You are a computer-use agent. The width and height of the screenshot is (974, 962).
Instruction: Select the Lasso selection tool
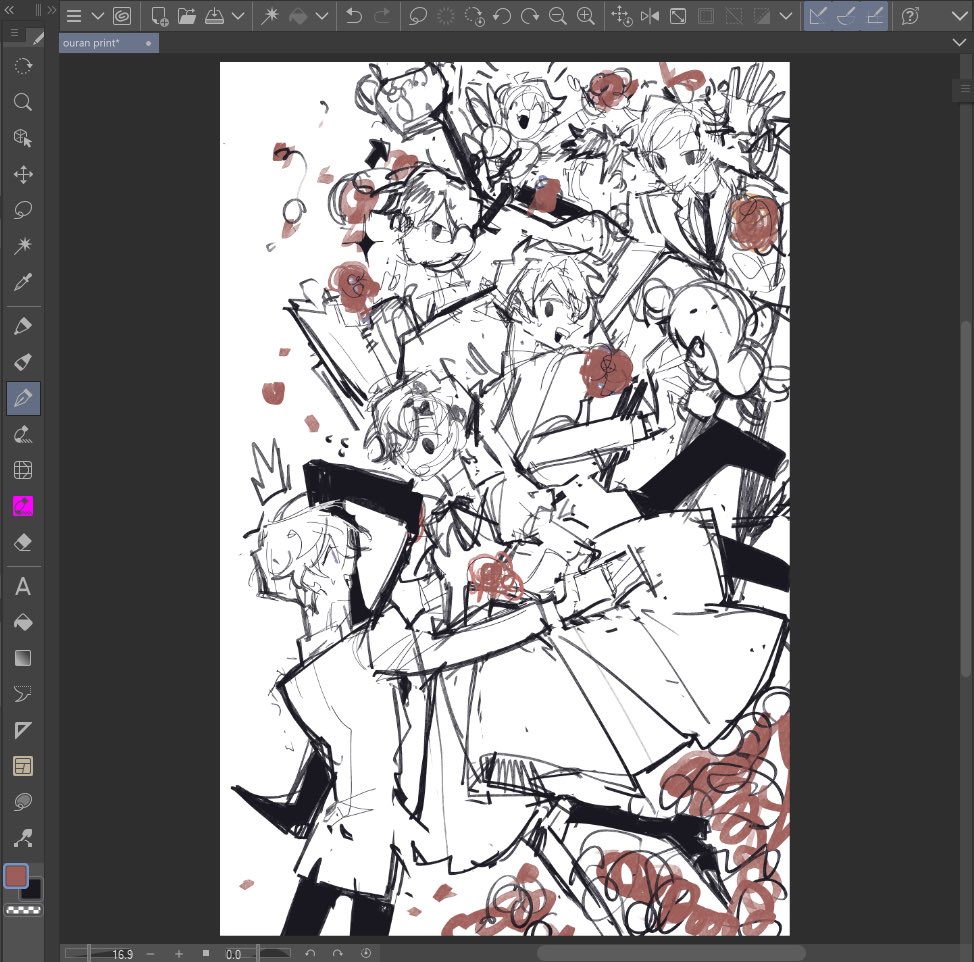coord(23,210)
